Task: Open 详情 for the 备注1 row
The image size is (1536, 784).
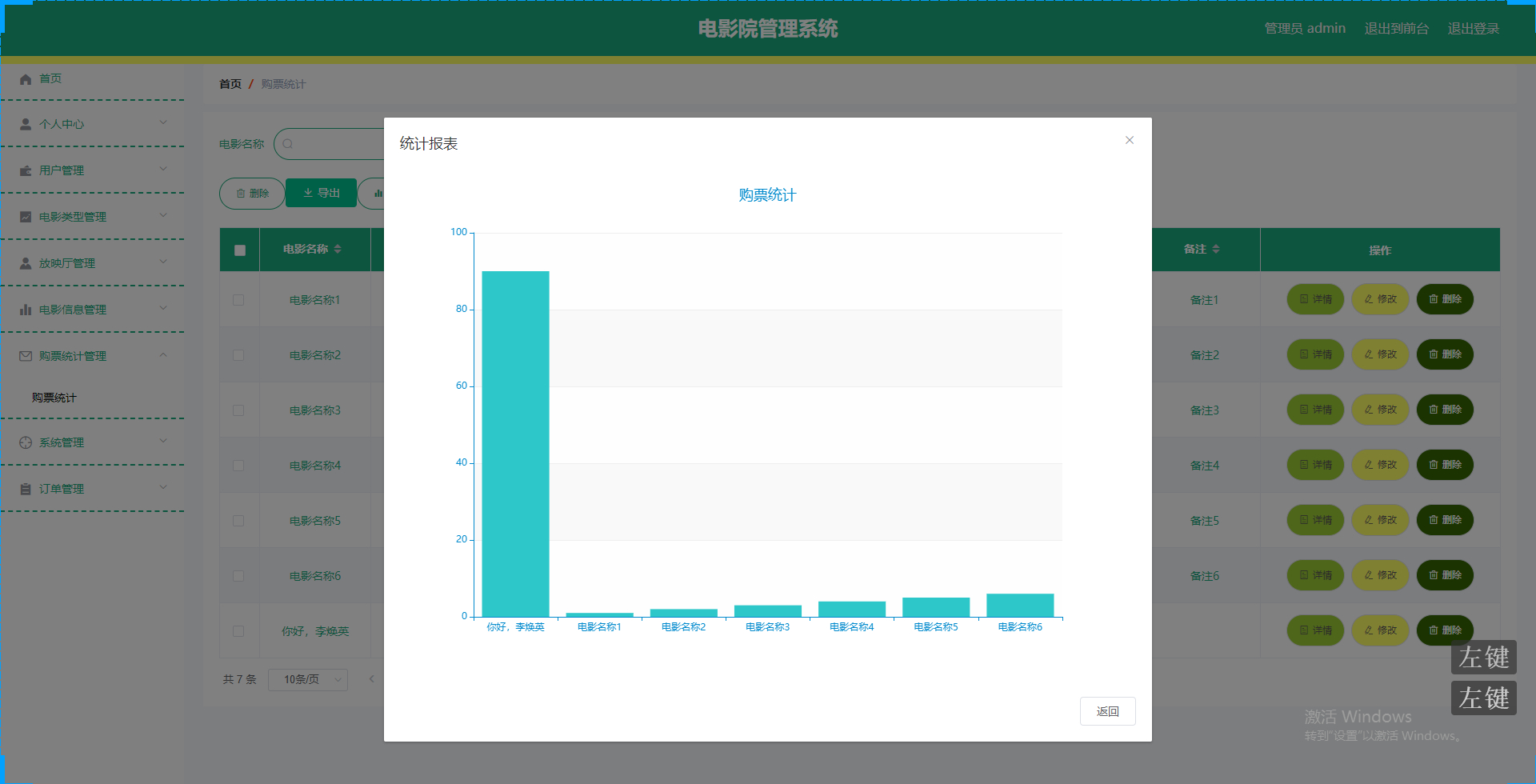Action: [x=1316, y=299]
